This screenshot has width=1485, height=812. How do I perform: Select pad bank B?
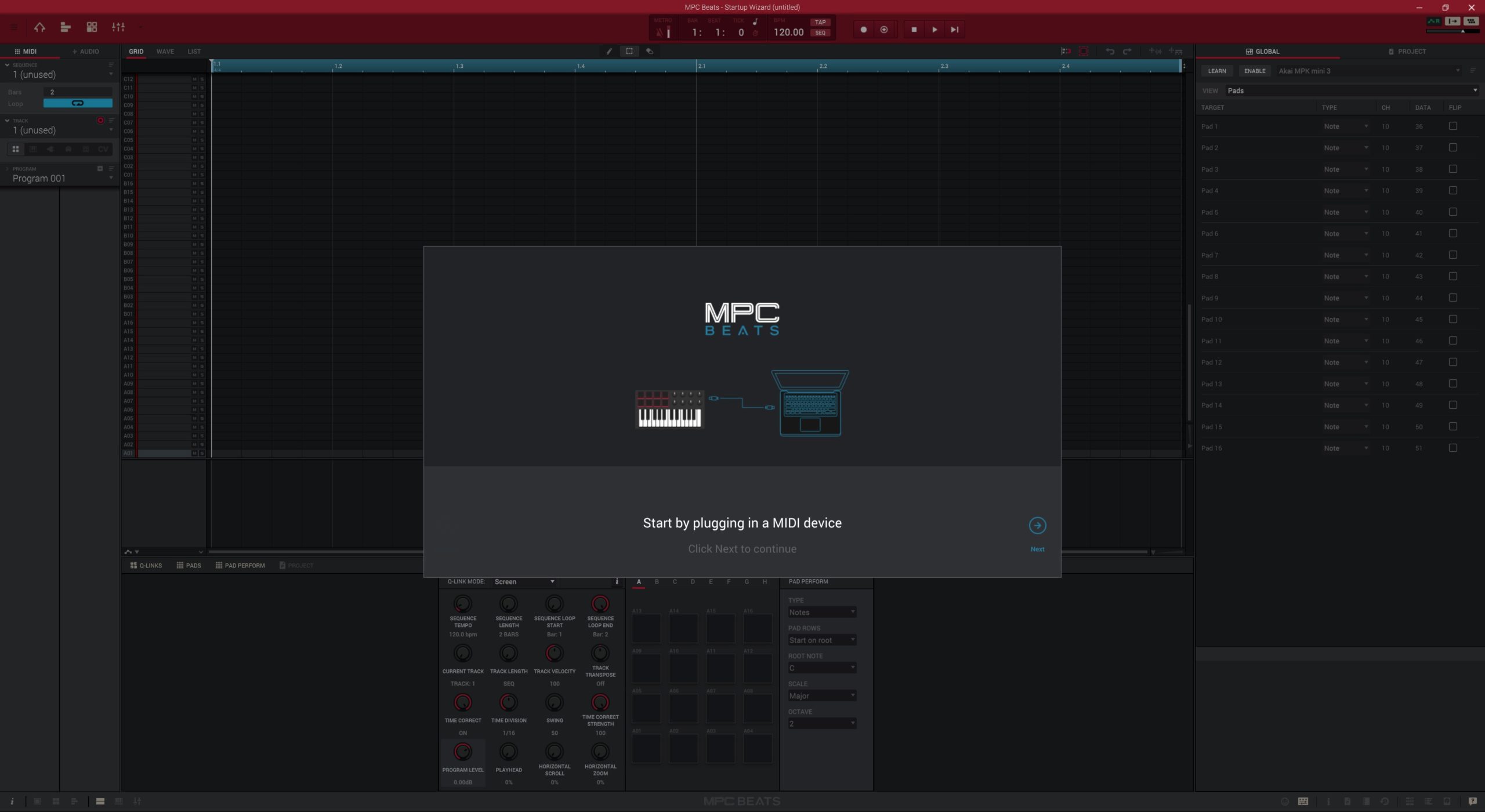click(657, 582)
